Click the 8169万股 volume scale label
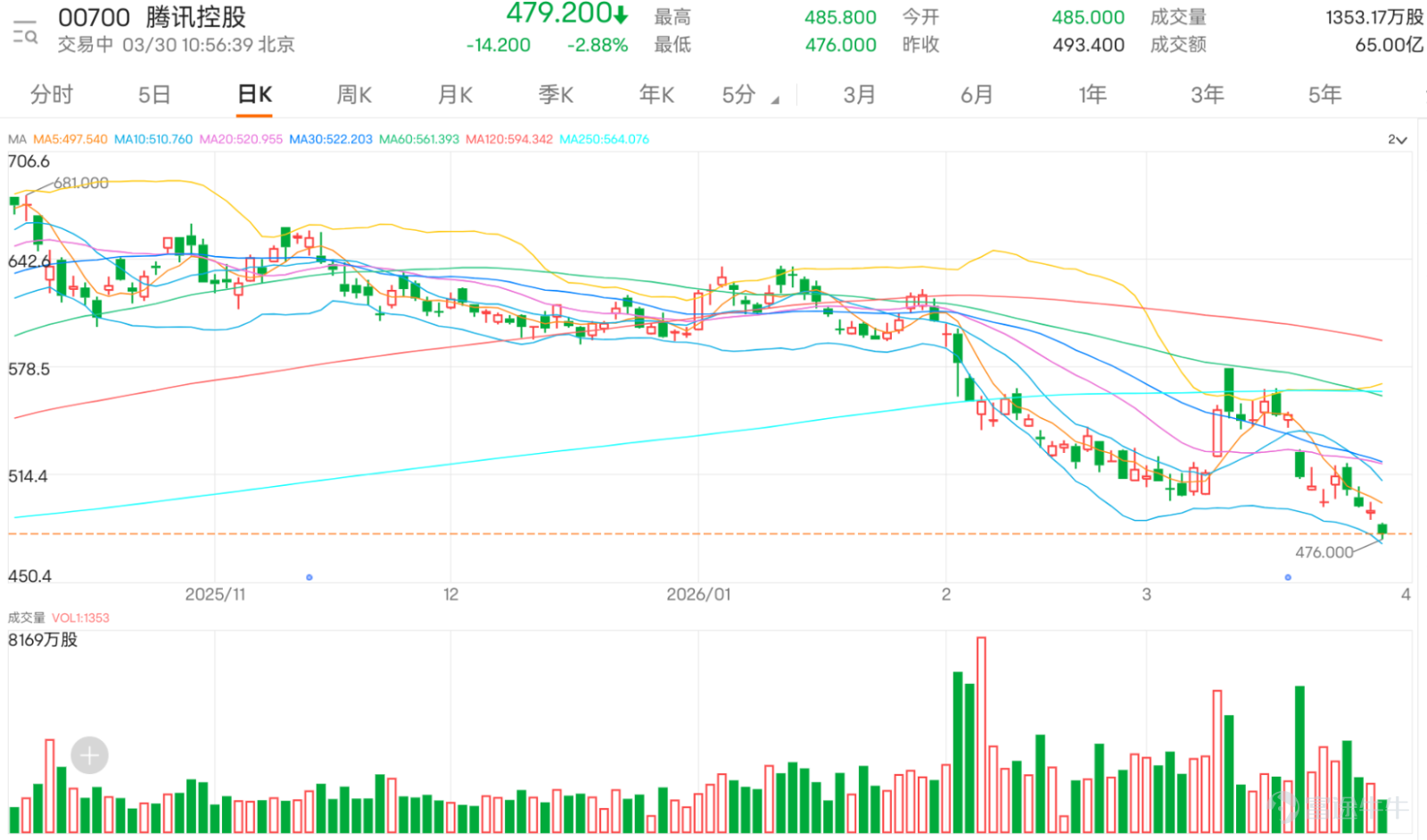Screen dimensions: 1427x840 (x=43, y=639)
